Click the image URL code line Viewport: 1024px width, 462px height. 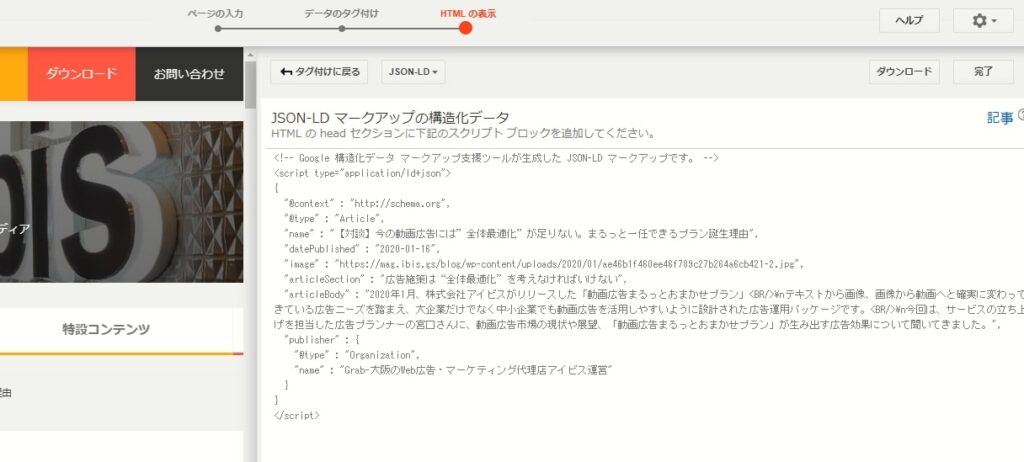(x=542, y=264)
